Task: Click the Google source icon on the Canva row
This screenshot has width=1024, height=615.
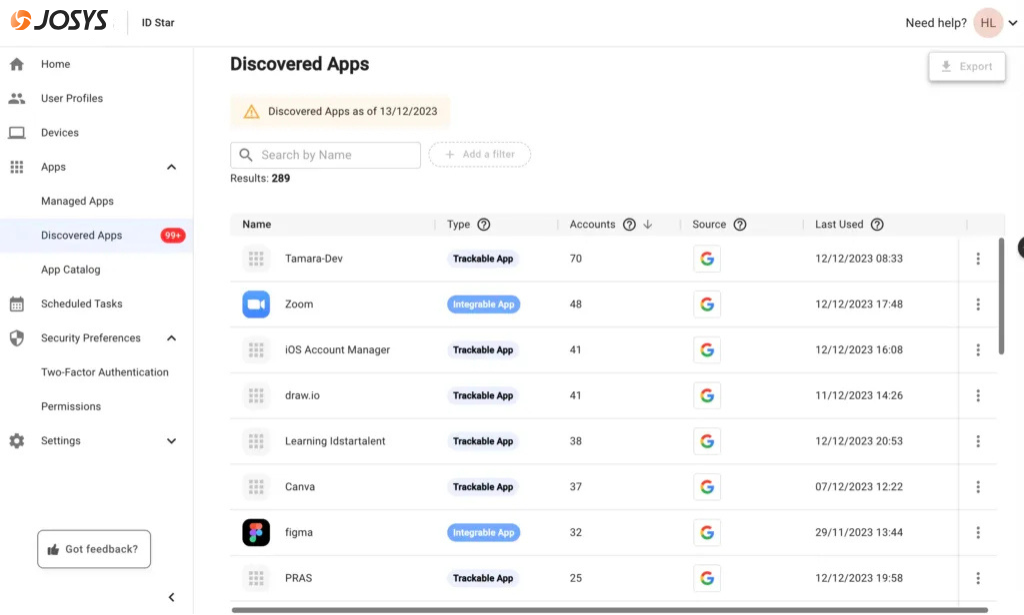Action: 707,486
